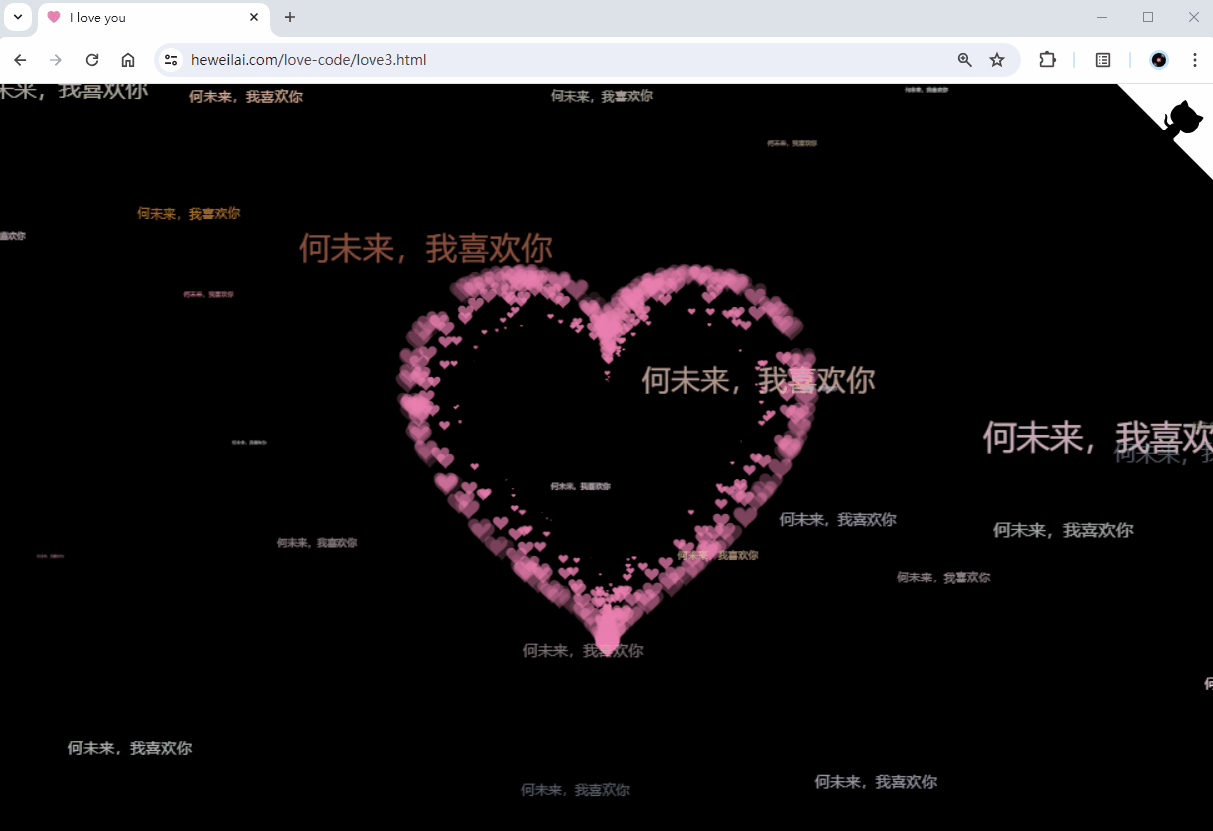This screenshot has width=1213, height=831.
Task: Click the page zoom magnifier icon
Action: 964,60
